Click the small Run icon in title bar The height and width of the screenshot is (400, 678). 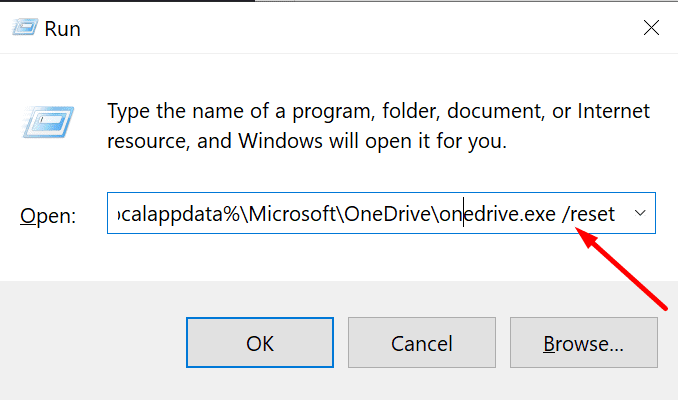24,28
